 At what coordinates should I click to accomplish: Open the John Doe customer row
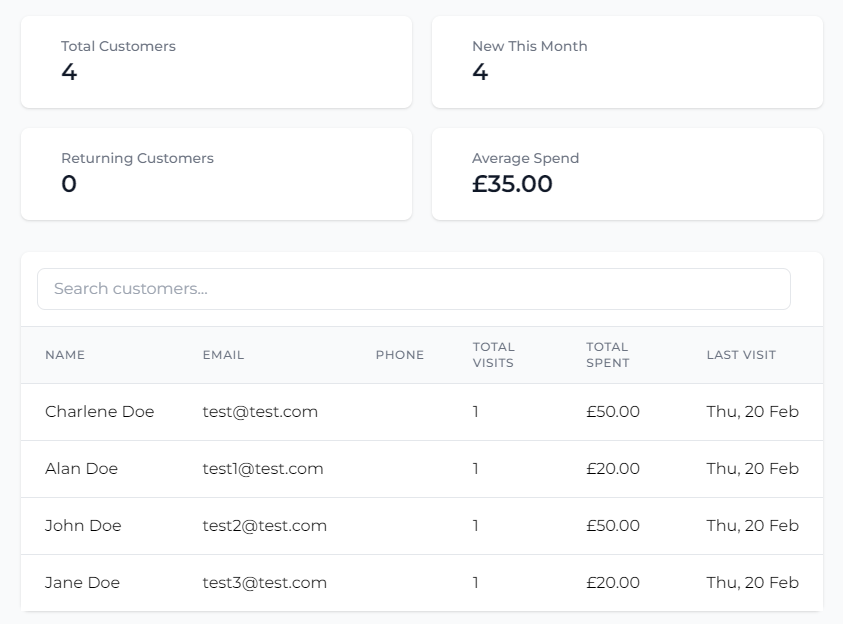click(x=422, y=526)
